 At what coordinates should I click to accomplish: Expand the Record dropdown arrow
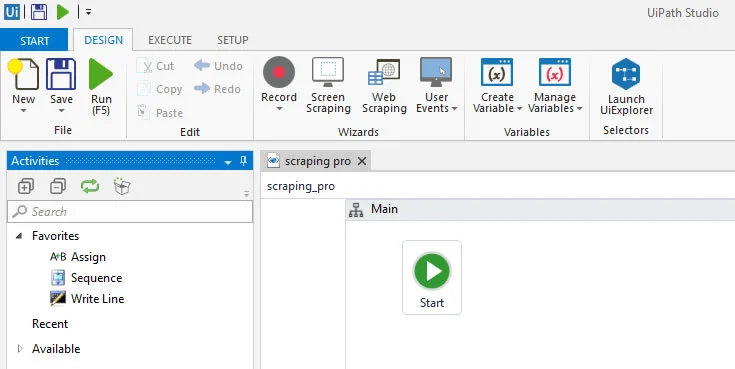click(279, 109)
